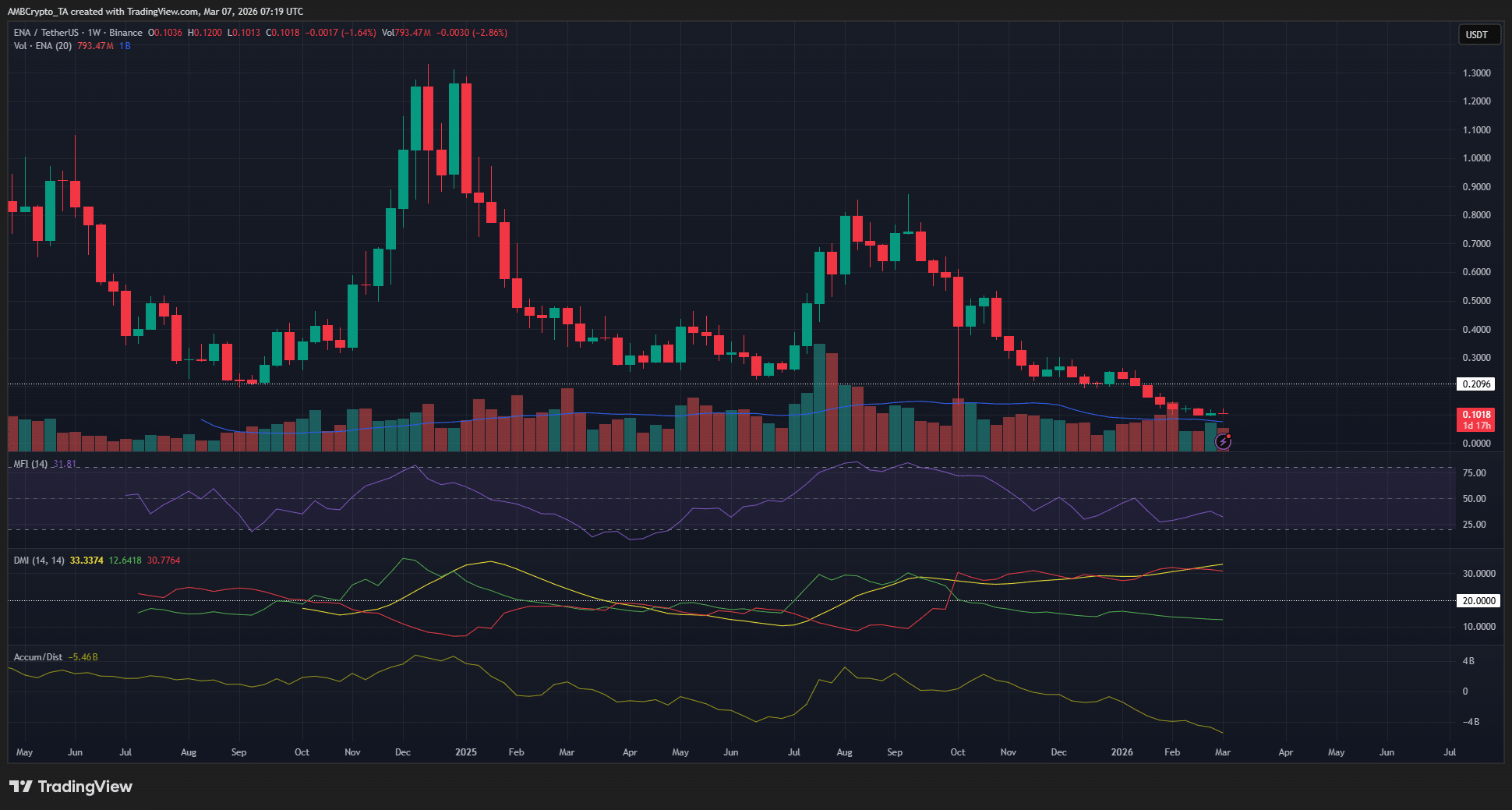Viewport: 1512px width, 810px height.
Task: Click 2026 on the time axis
Action: 1122,752
